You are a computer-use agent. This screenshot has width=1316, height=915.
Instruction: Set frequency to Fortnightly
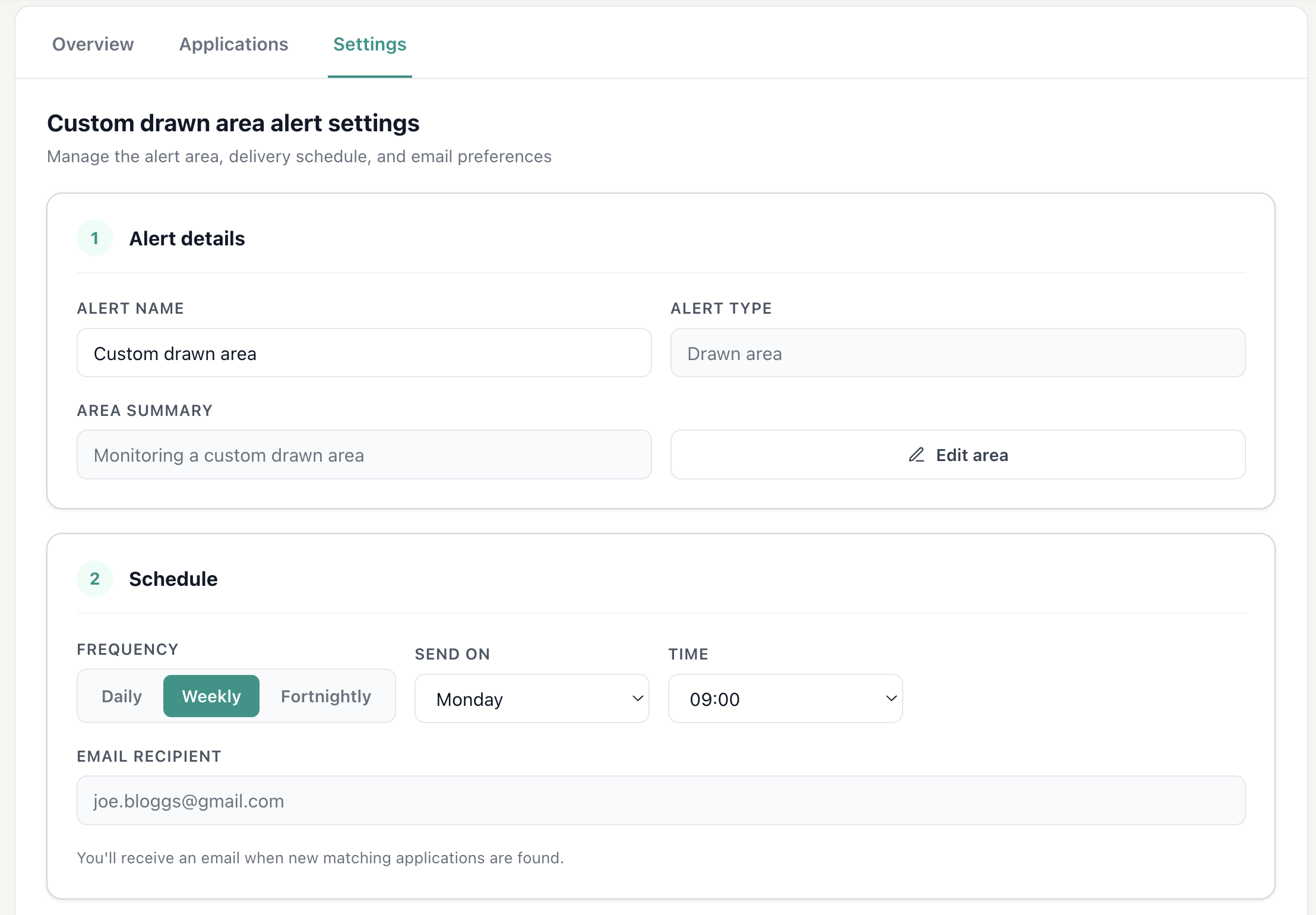click(326, 696)
